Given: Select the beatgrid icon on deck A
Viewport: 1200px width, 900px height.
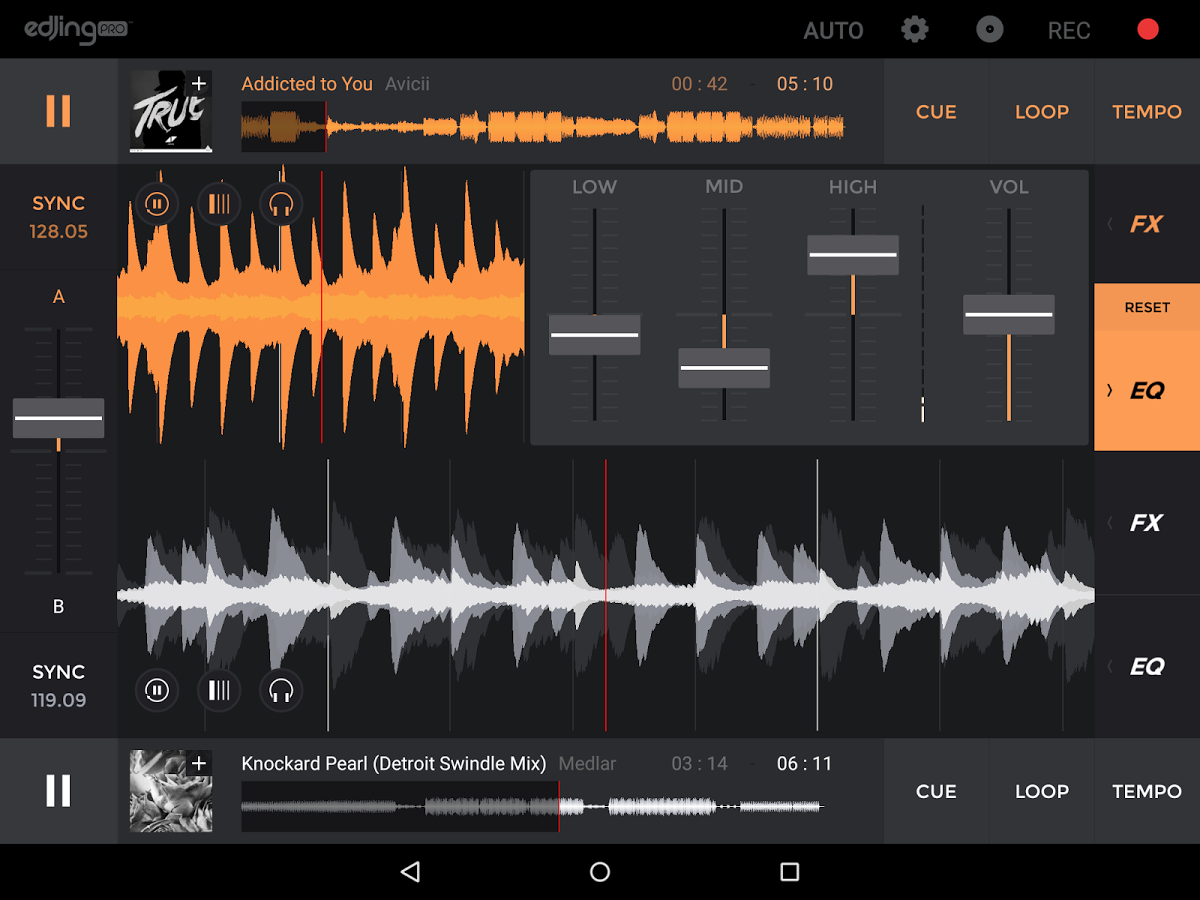Looking at the screenshot, I should click(x=219, y=204).
